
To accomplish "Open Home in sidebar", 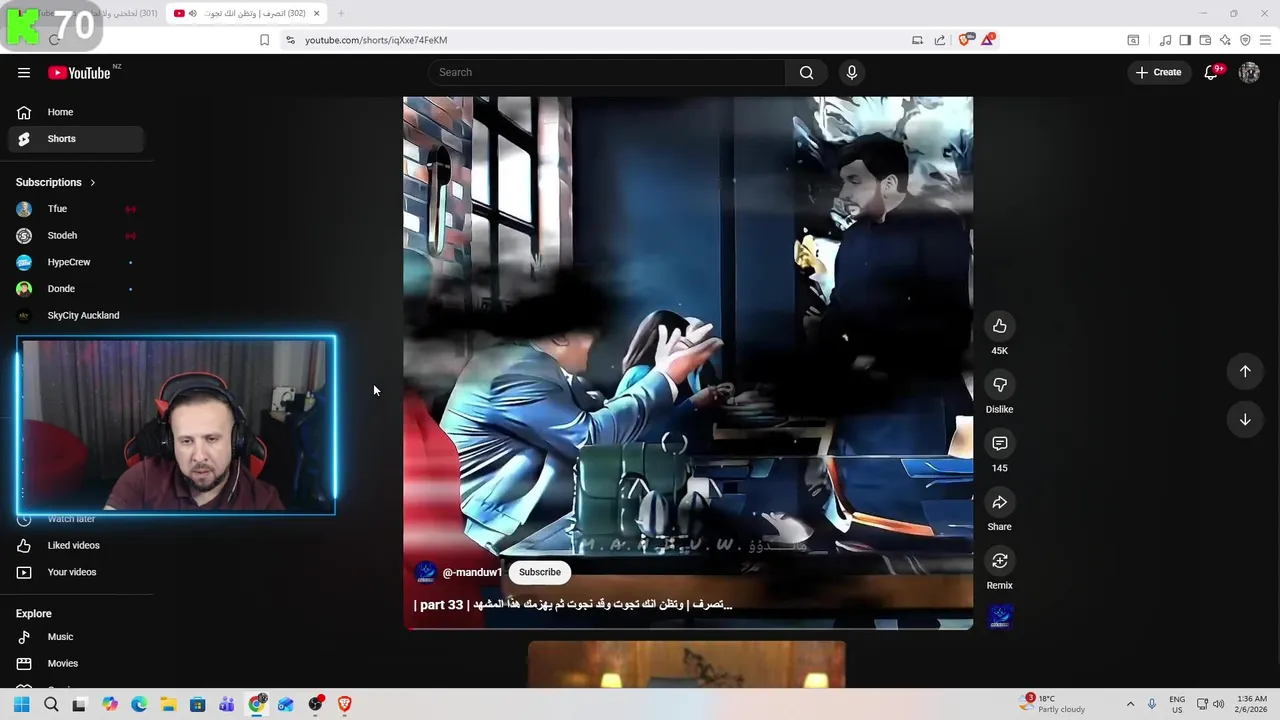I will (x=76, y=112).
